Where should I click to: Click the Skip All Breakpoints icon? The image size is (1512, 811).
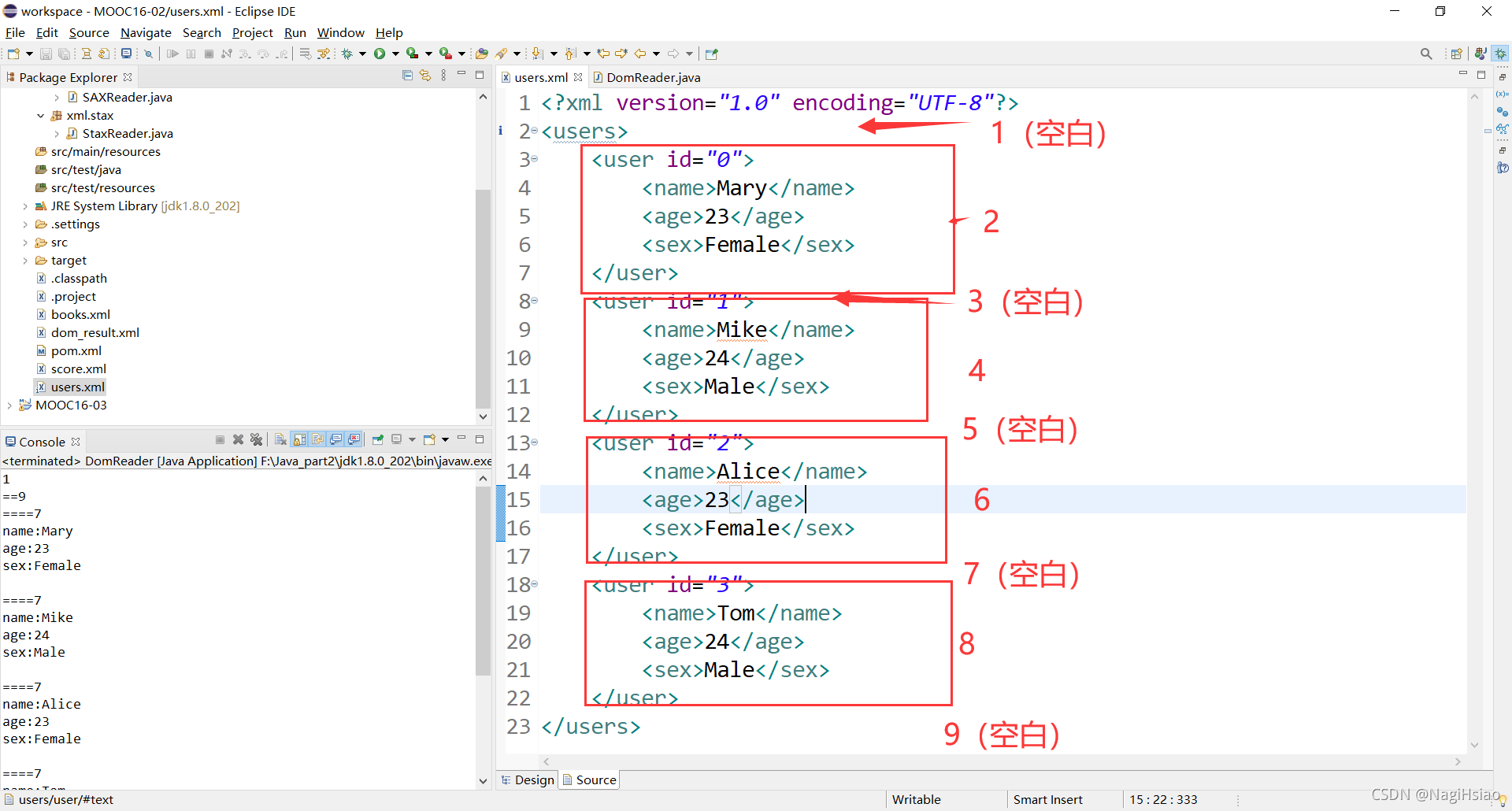point(148,54)
